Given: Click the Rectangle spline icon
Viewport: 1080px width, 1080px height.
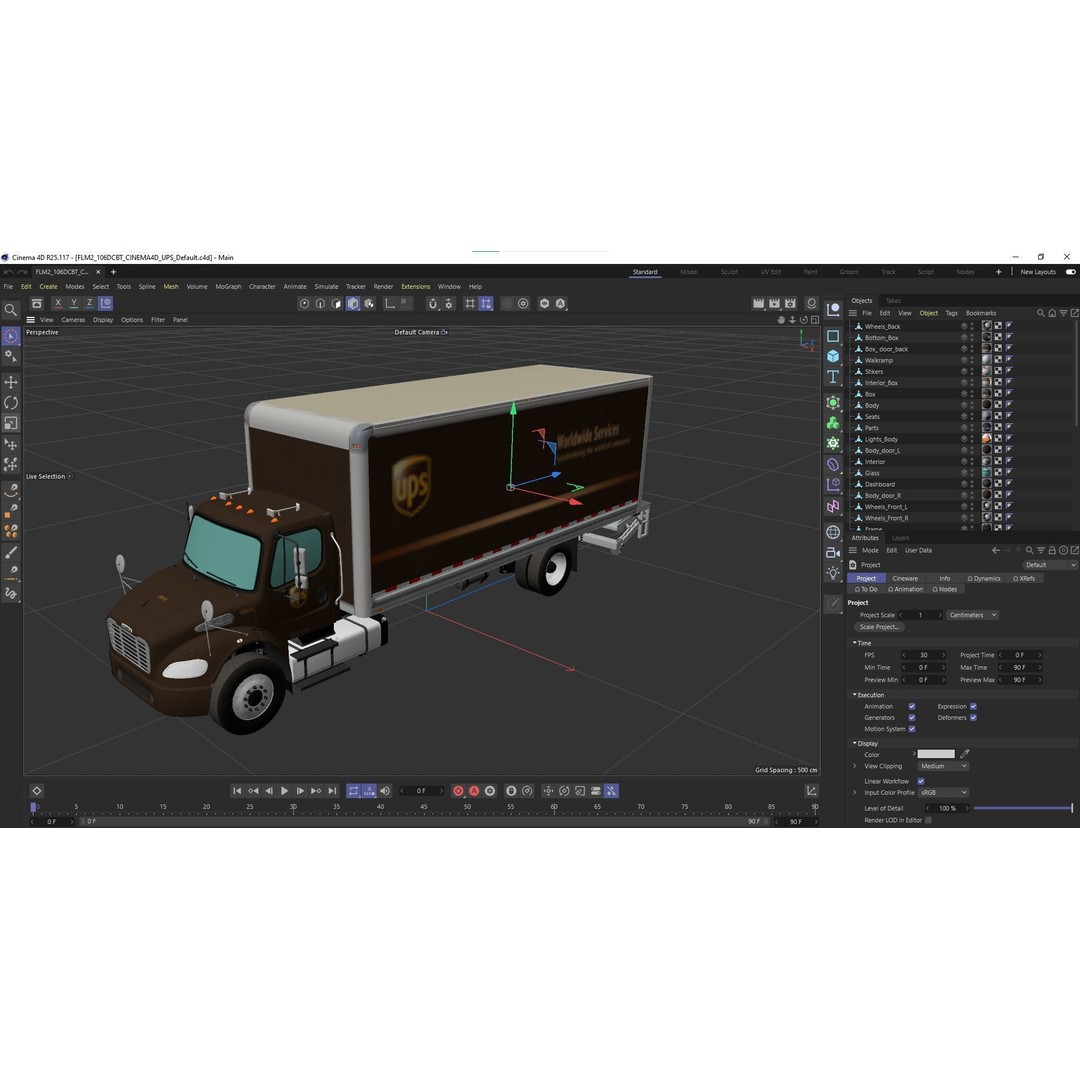Looking at the screenshot, I should tap(833, 336).
